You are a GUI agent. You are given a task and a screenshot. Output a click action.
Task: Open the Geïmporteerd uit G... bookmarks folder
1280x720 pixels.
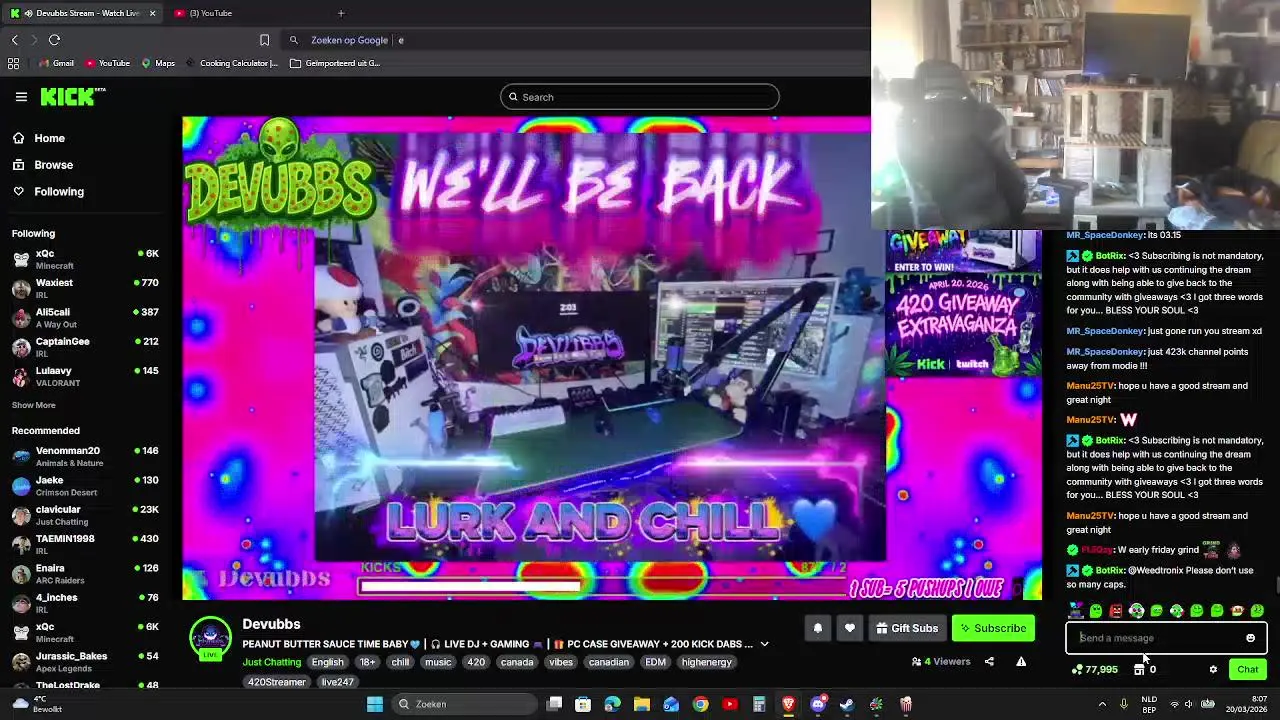click(x=335, y=63)
